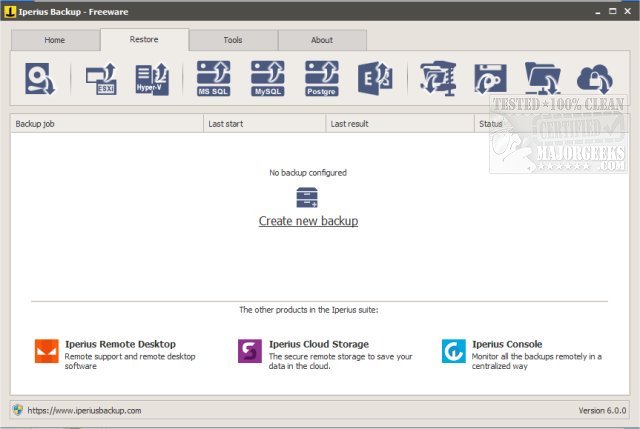Open the Exchange restore tool
Screen dimensions: 640x429
pos(375,78)
